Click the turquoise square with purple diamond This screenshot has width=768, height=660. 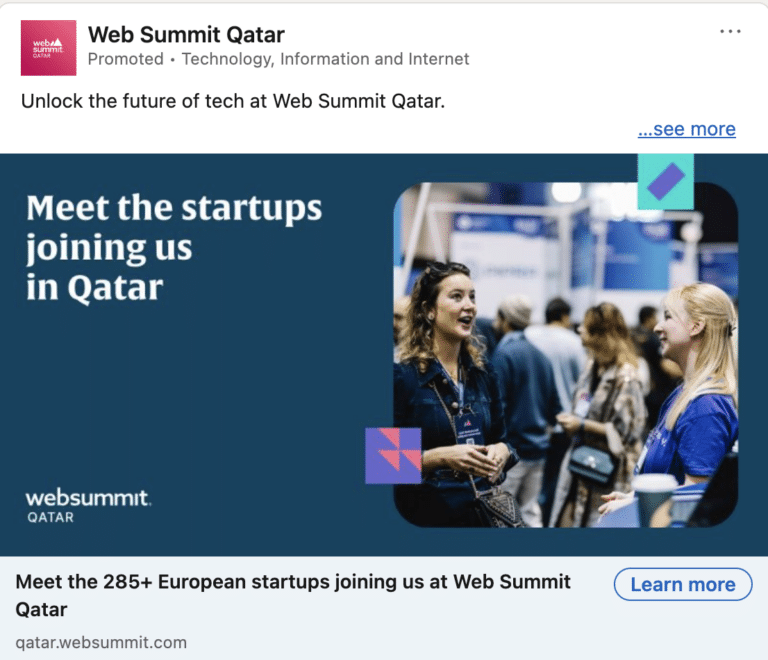coord(665,181)
